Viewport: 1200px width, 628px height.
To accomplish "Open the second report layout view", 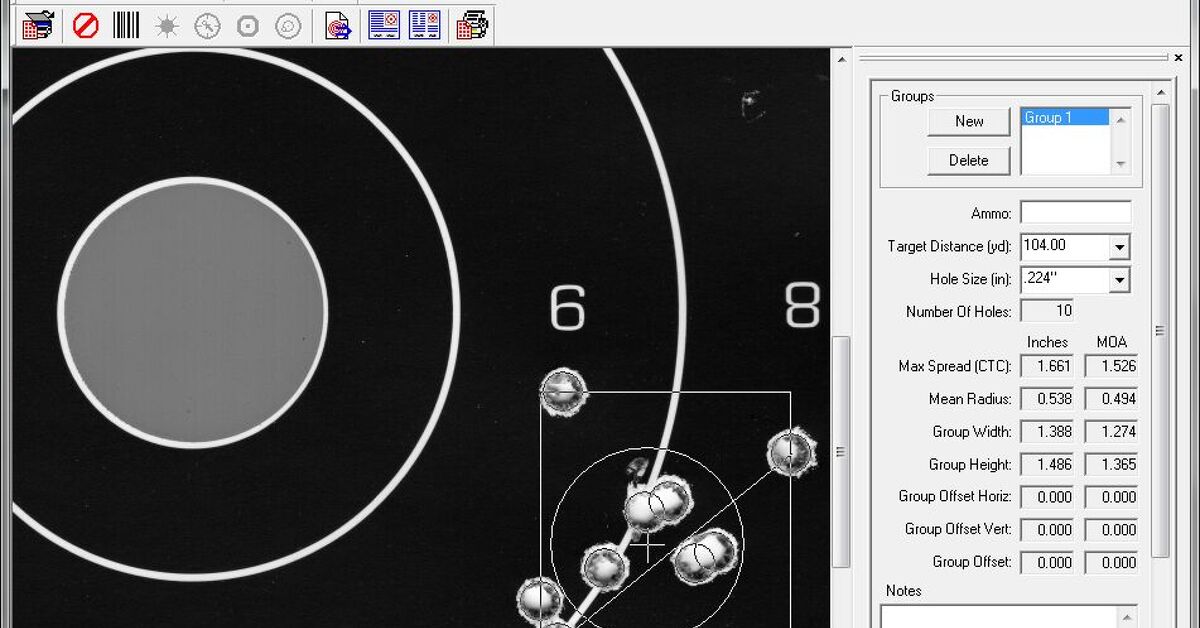I will coord(424,25).
